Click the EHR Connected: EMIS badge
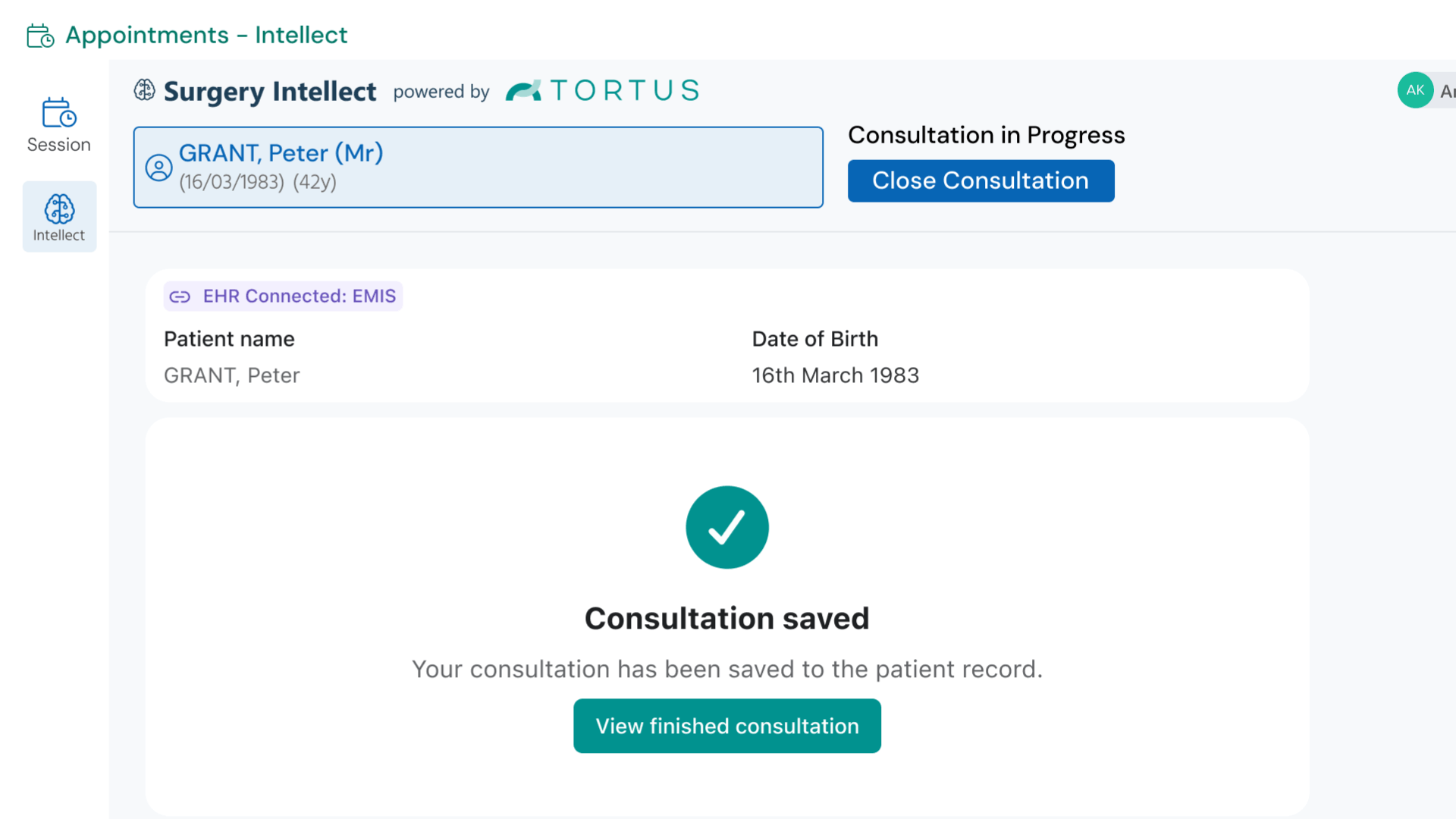Viewport: 1456px width, 819px height. [282, 296]
